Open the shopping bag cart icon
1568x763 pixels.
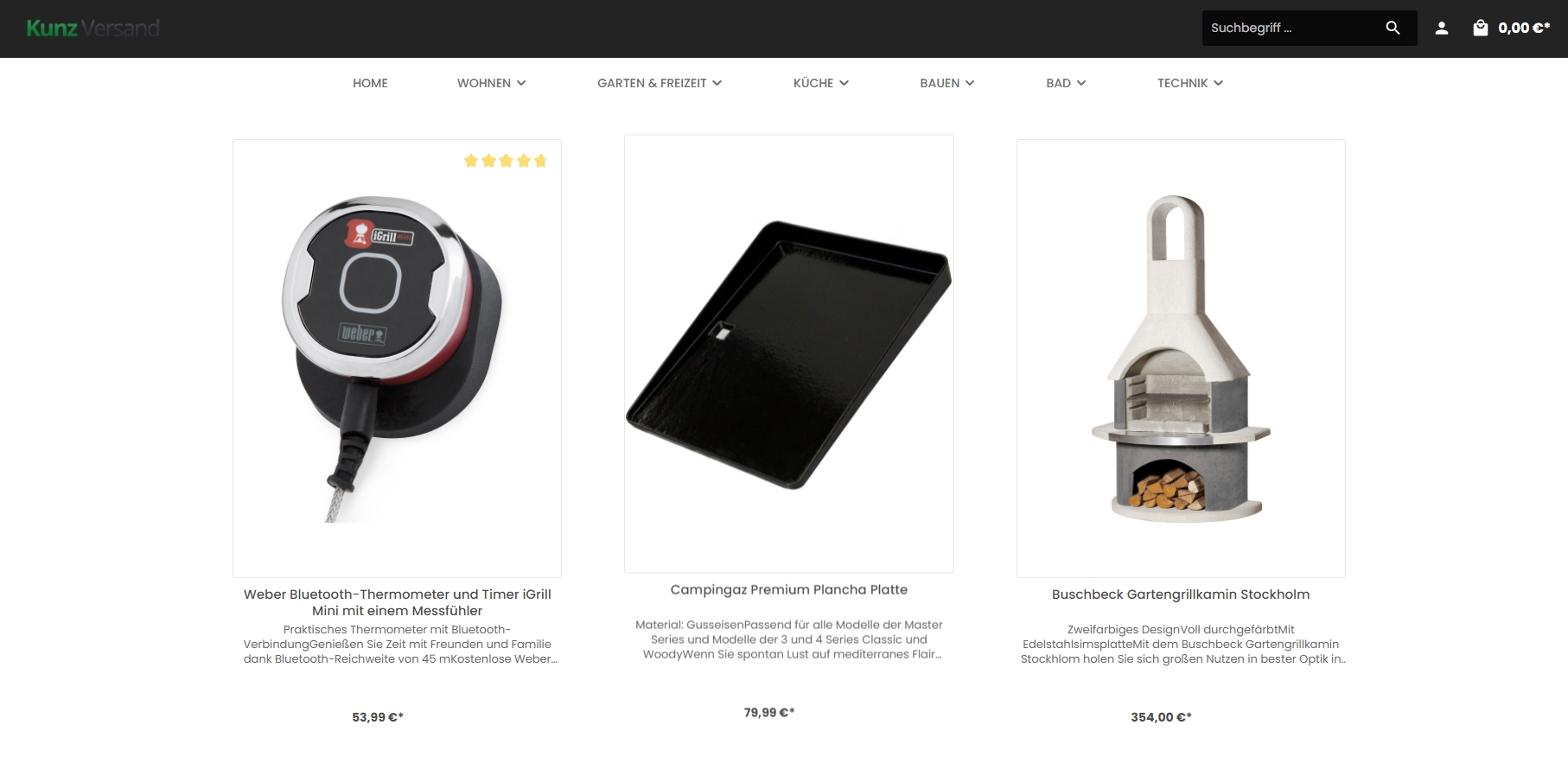pos(1481,28)
